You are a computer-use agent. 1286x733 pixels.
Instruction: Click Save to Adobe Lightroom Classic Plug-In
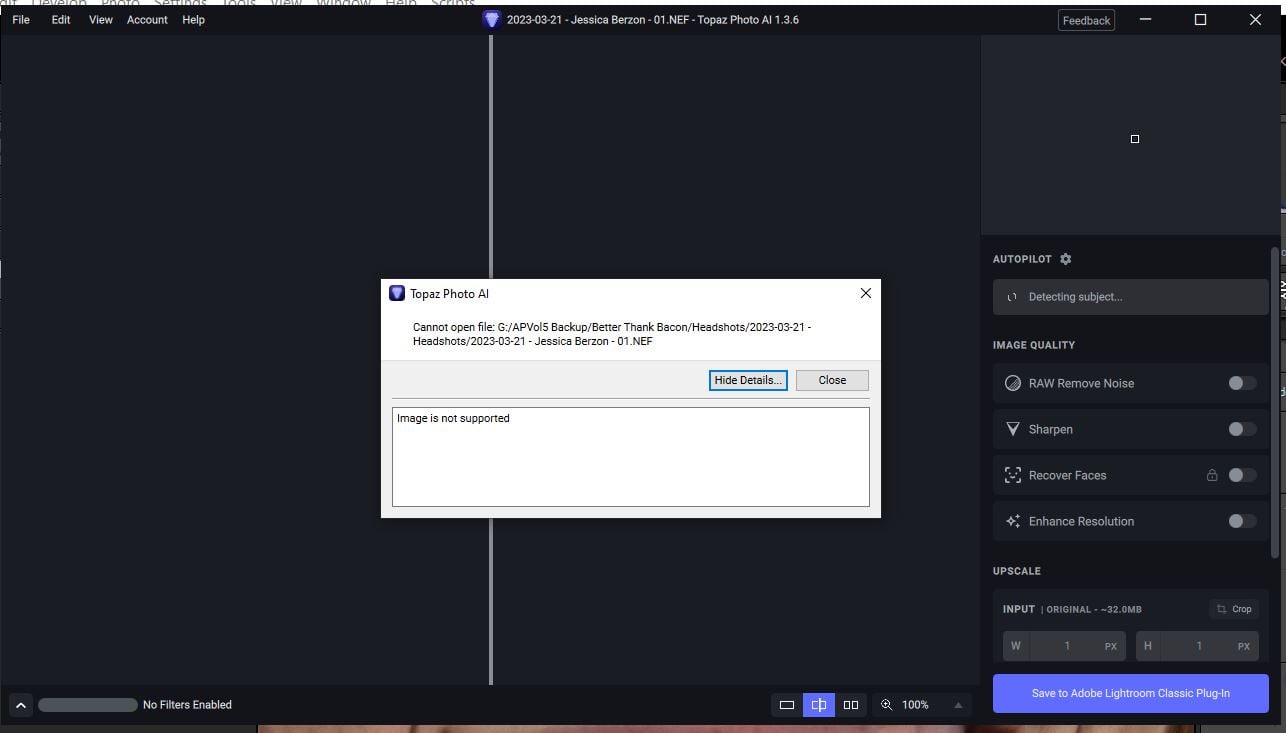[1130, 692]
